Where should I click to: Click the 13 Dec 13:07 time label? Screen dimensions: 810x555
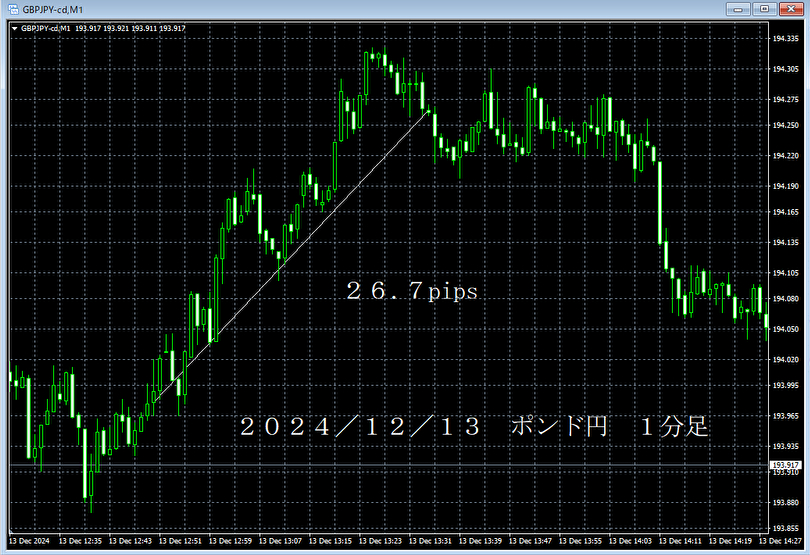pyautogui.click(x=281, y=541)
